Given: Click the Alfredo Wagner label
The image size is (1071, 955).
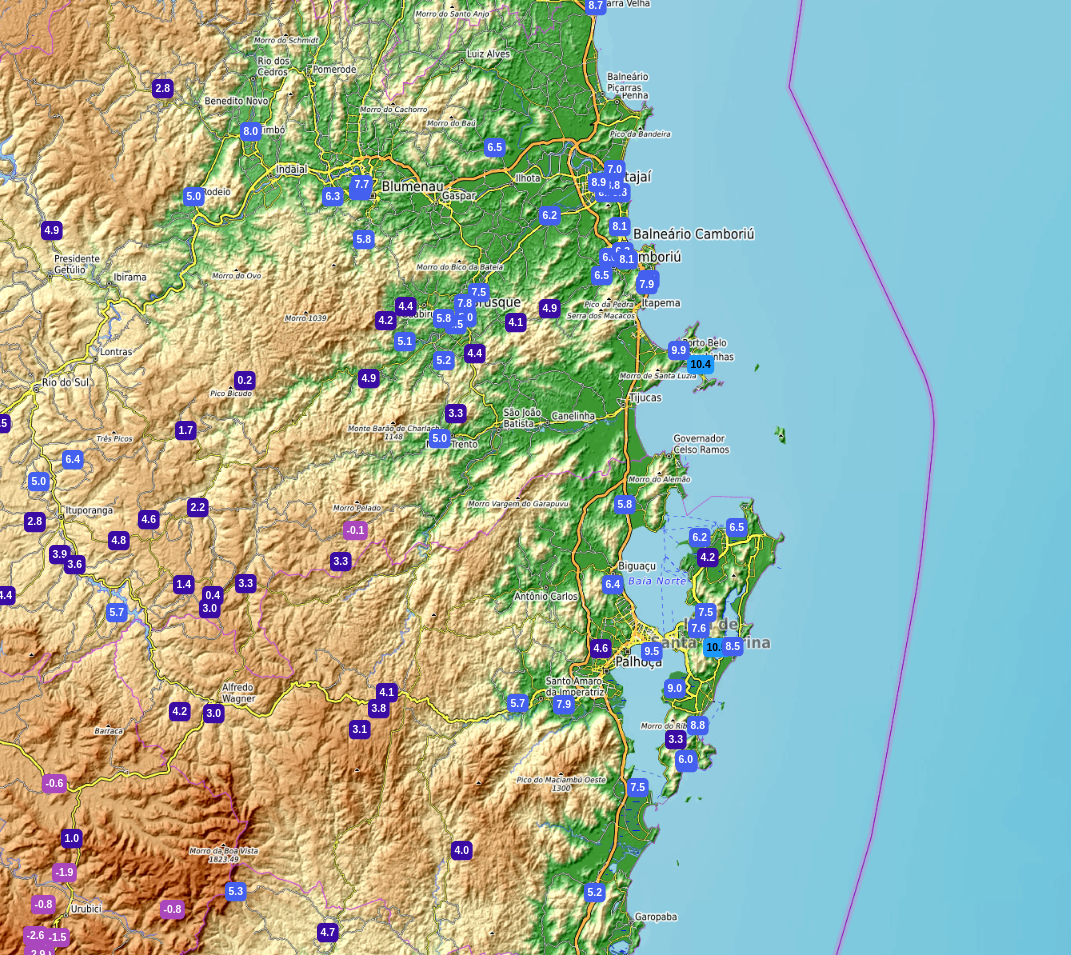Looking at the screenshot, I should pyautogui.click(x=238, y=693).
